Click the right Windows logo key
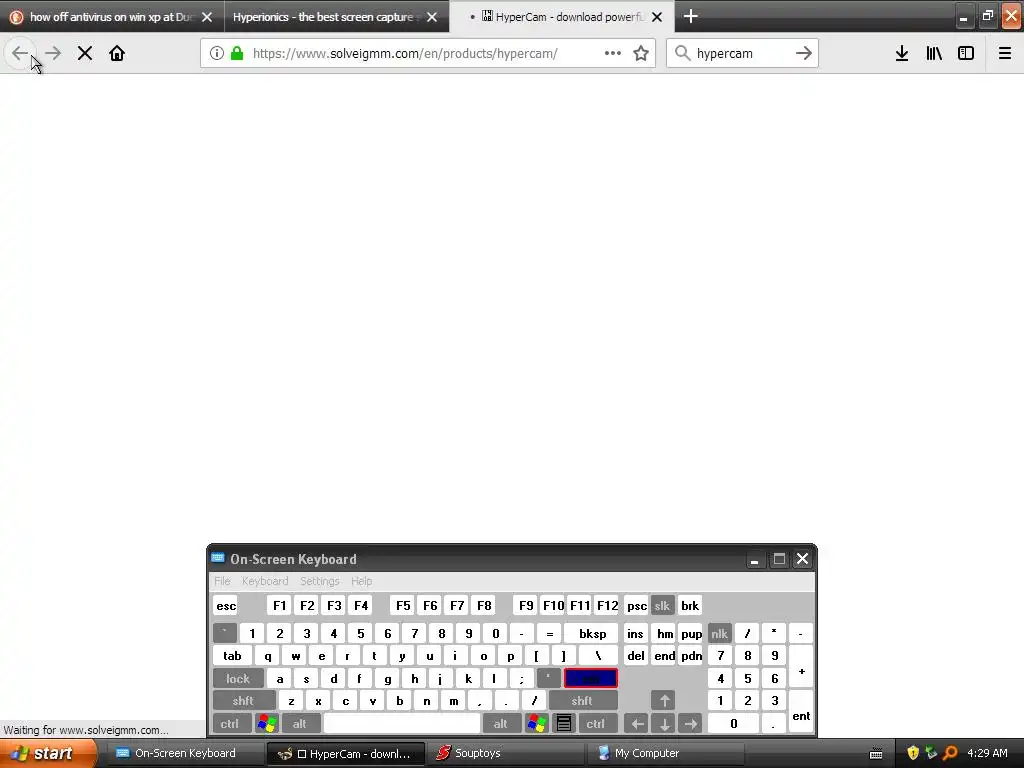The height and width of the screenshot is (768, 1024). point(537,724)
